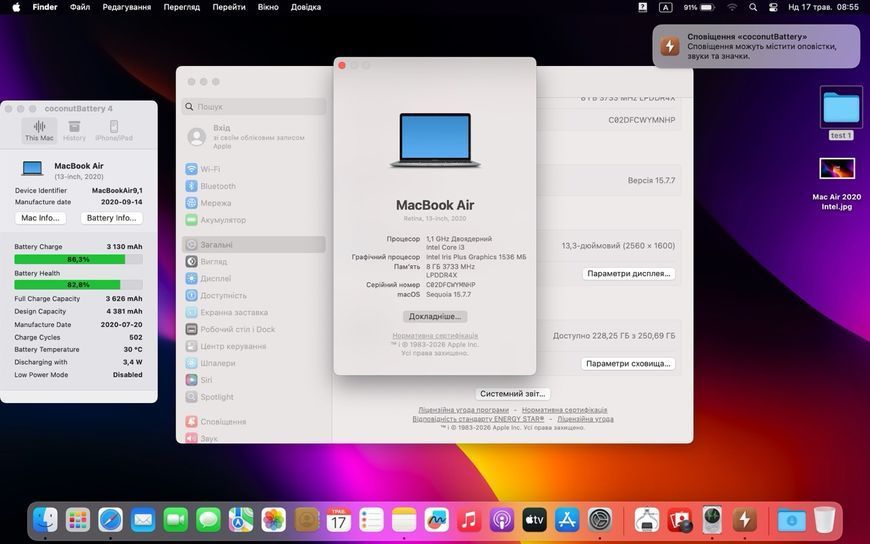Select Mac Air 2020 Intel.jpg on desktop

[x=837, y=184]
